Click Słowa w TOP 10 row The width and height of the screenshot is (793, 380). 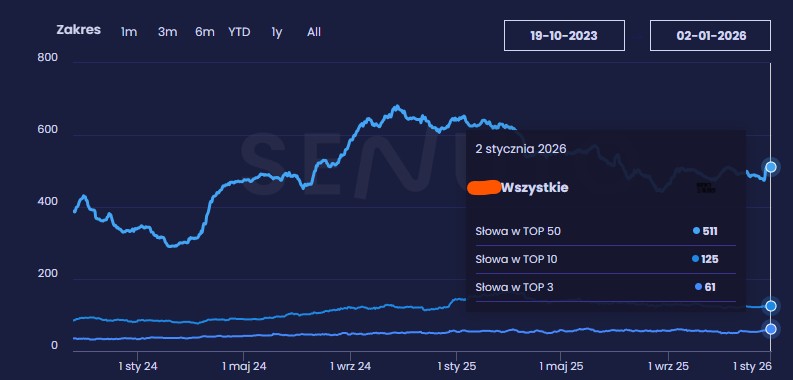[x=605, y=260]
